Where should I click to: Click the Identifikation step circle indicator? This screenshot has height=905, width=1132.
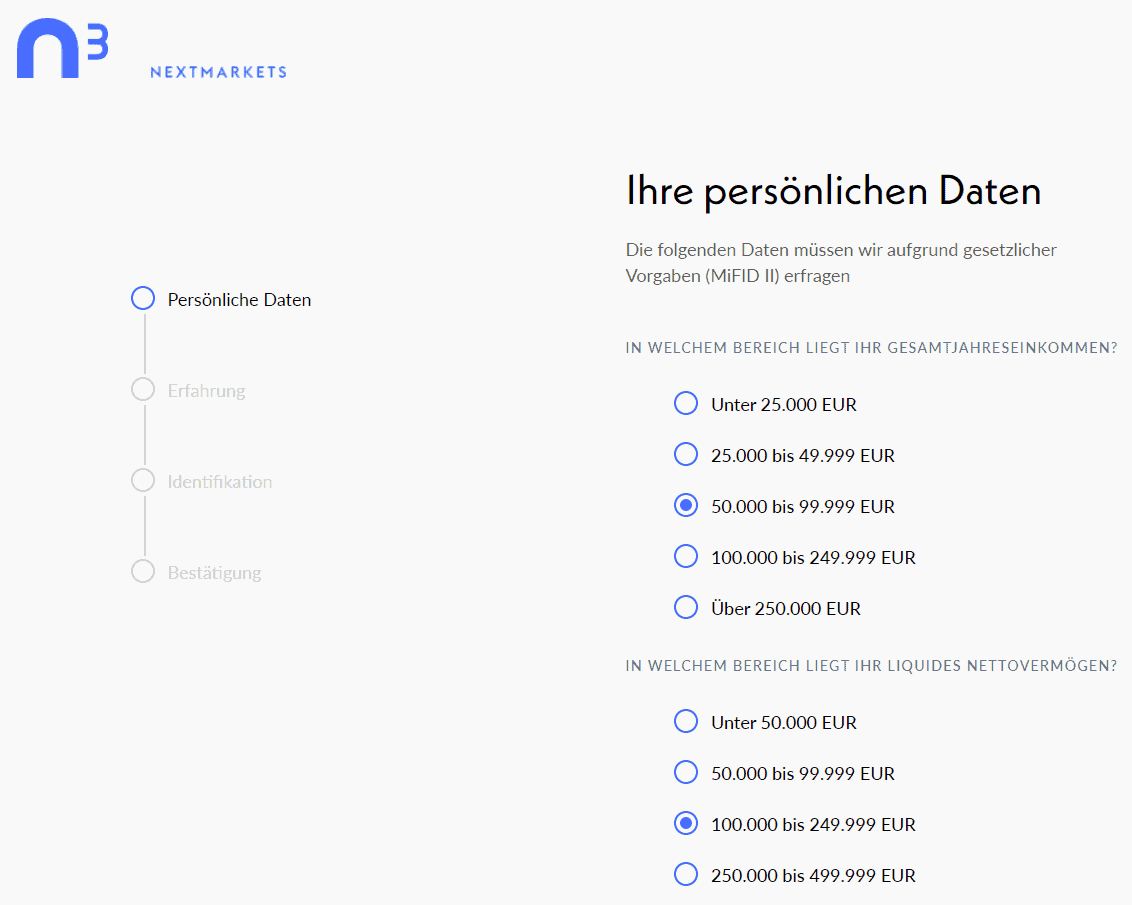(143, 481)
